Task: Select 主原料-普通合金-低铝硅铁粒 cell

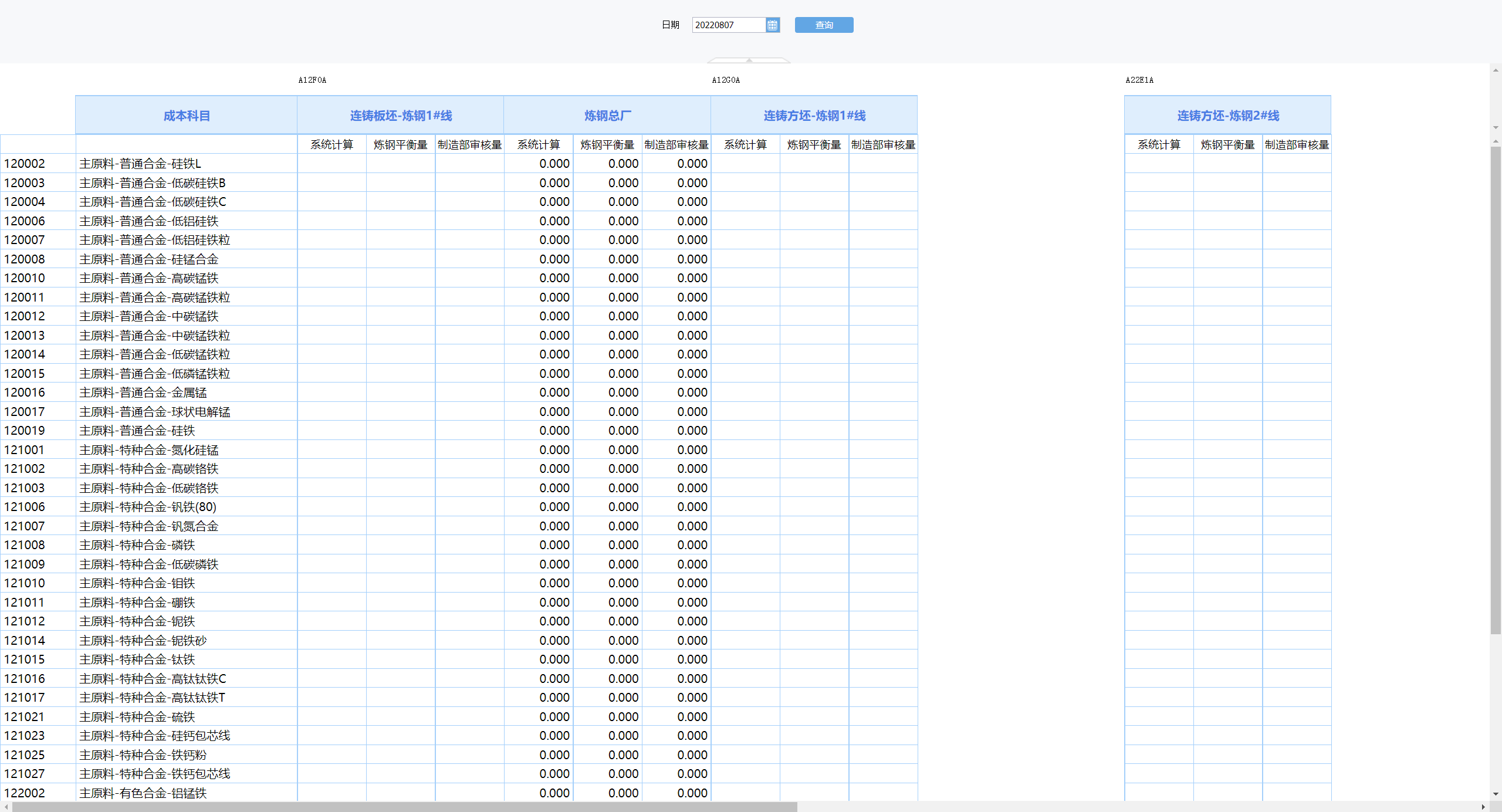Action: (x=187, y=240)
